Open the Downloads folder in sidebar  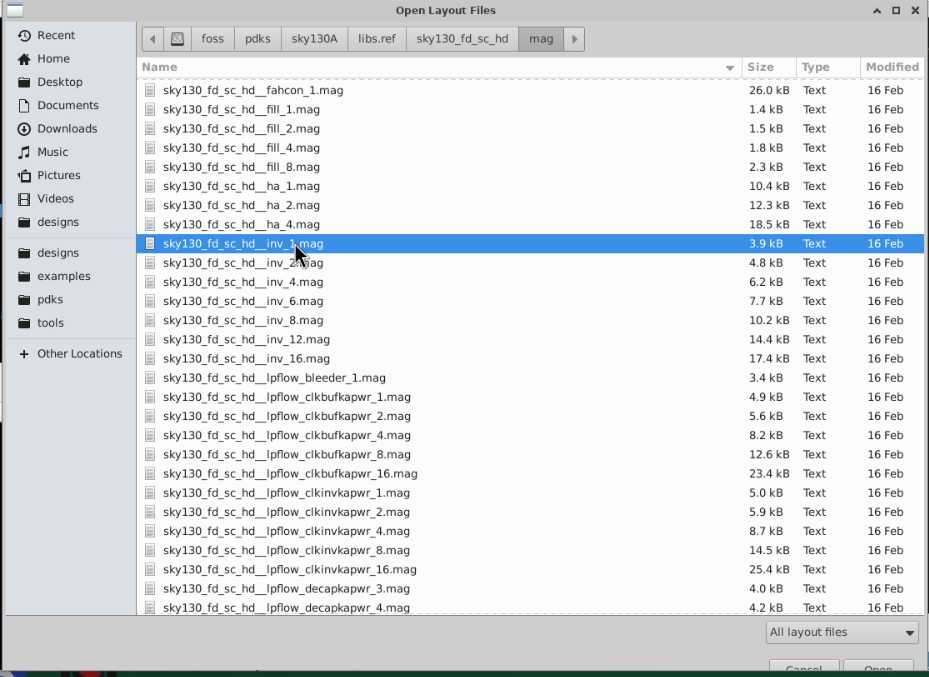coord(67,129)
